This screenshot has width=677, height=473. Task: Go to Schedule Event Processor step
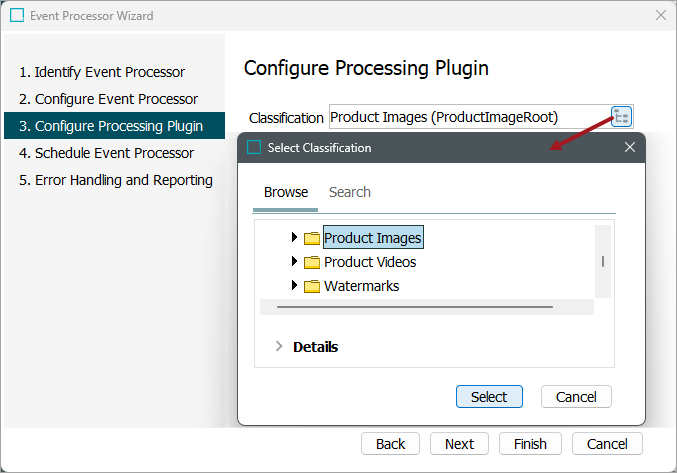pos(114,153)
